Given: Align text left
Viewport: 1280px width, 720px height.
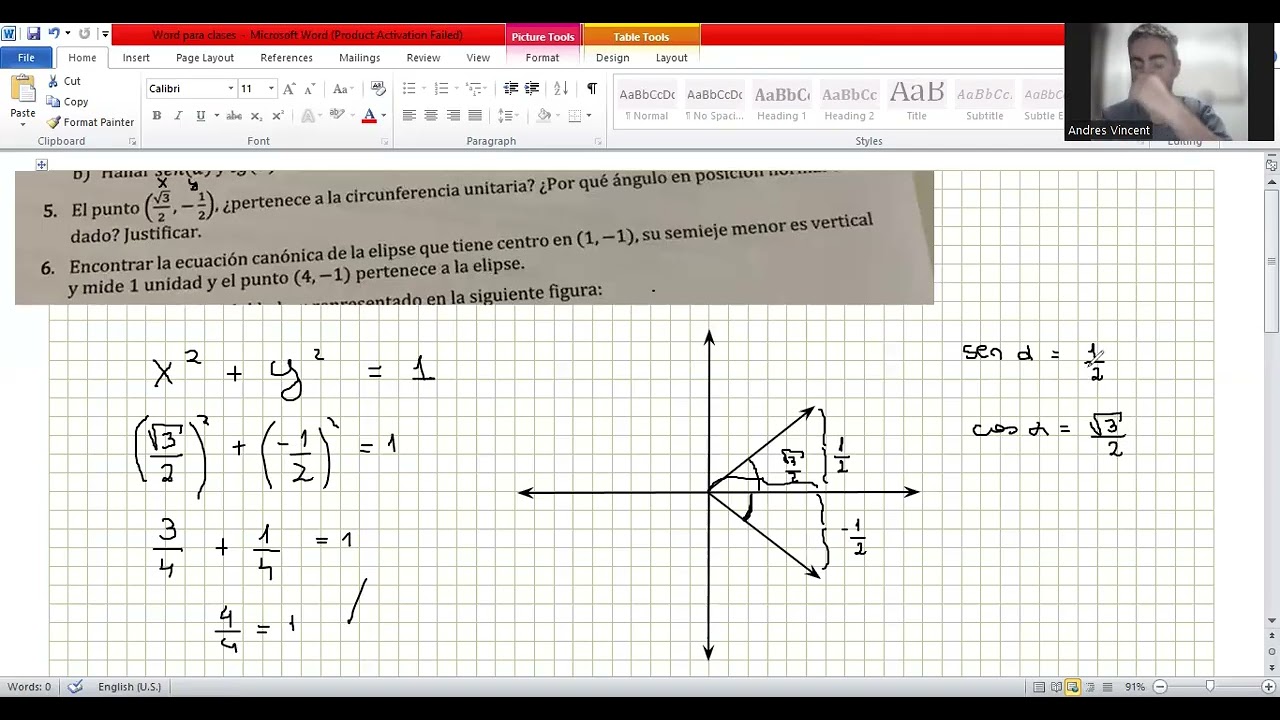Looking at the screenshot, I should (409, 116).
